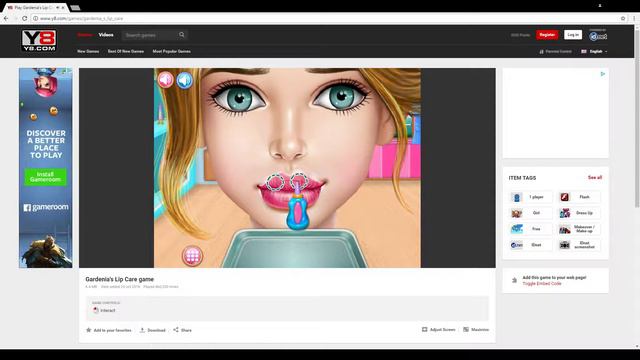Screen dimensions: 640x360
Task: Click browser Reload button
Action: [24, 18]
